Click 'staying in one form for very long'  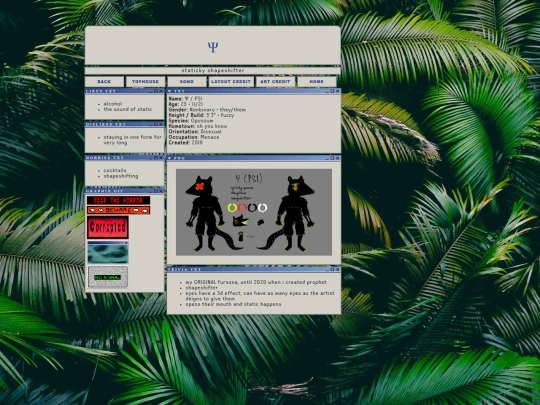coord(133,139)
